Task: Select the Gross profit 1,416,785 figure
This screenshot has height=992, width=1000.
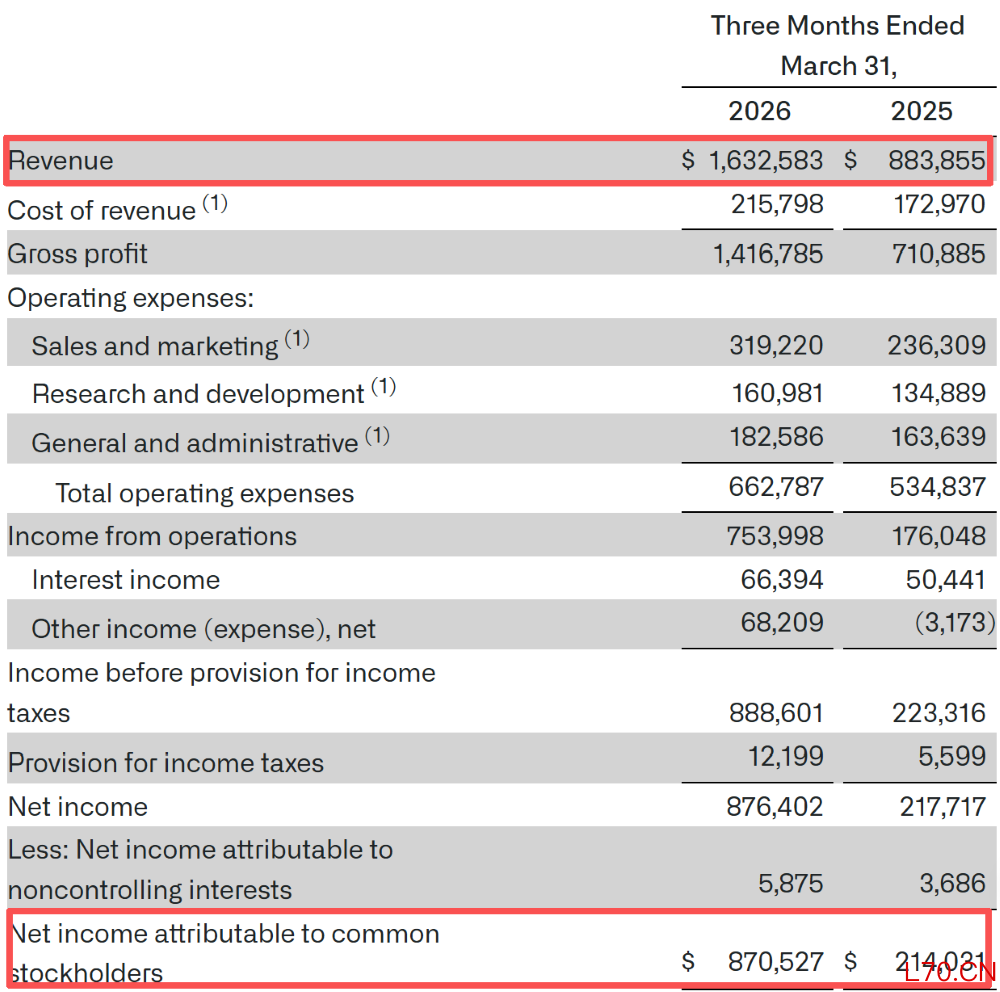Action: (768, 253)
